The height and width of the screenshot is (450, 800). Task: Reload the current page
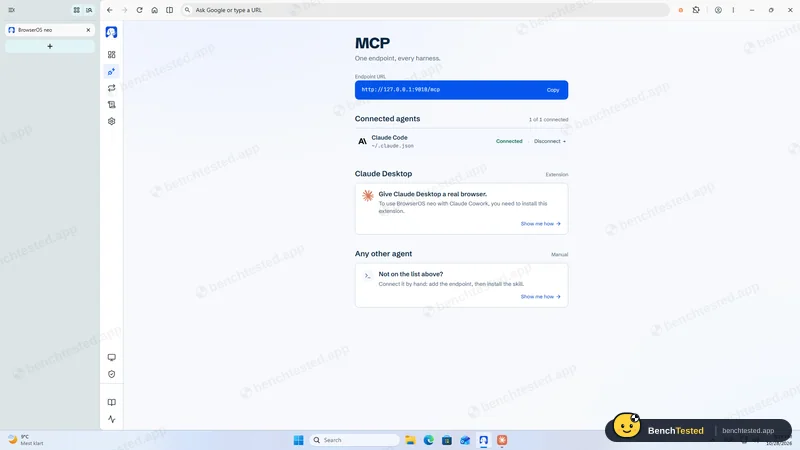click(139, 10)
